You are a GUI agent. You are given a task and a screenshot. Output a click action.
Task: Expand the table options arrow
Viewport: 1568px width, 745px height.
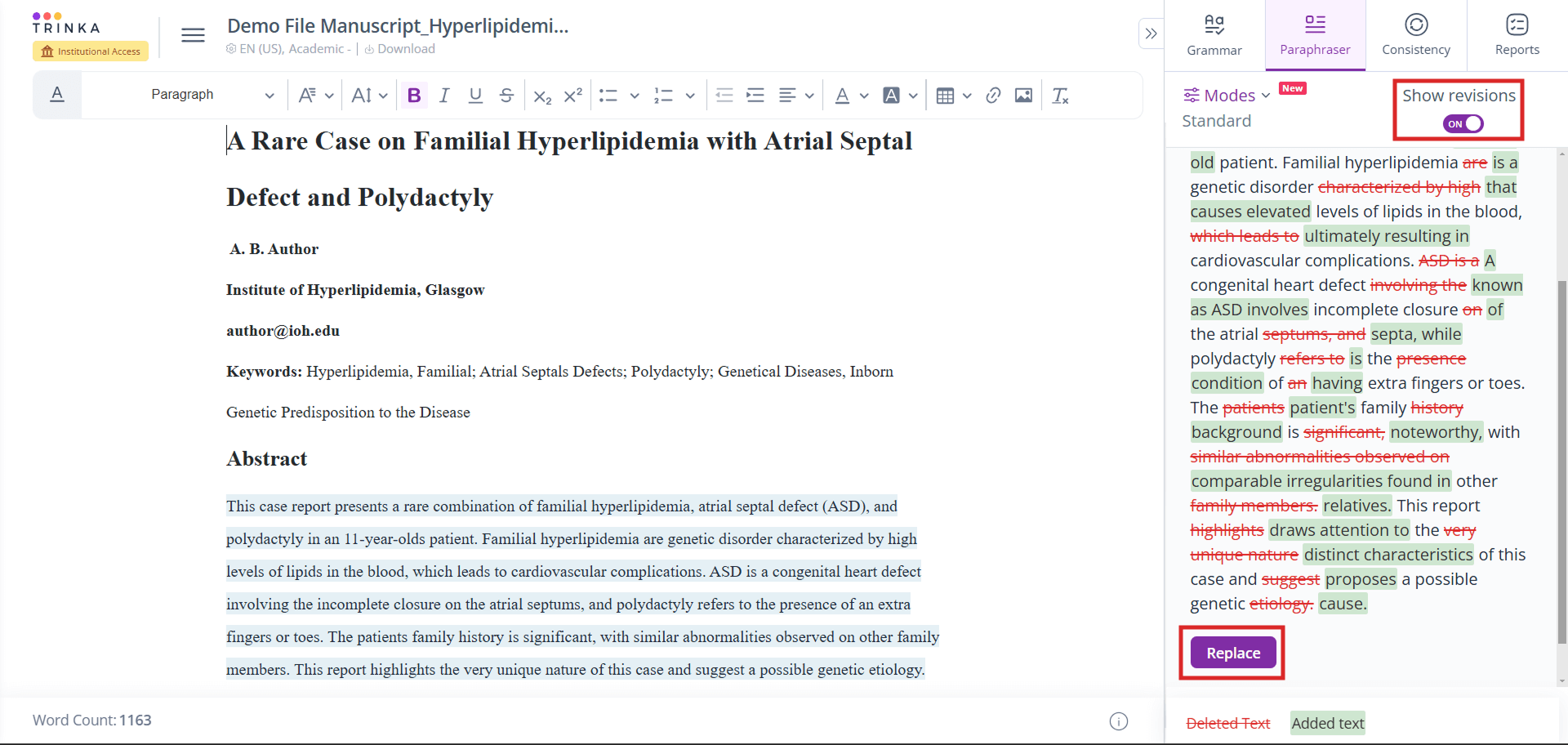pyautogui.click(x=967, y=96)
